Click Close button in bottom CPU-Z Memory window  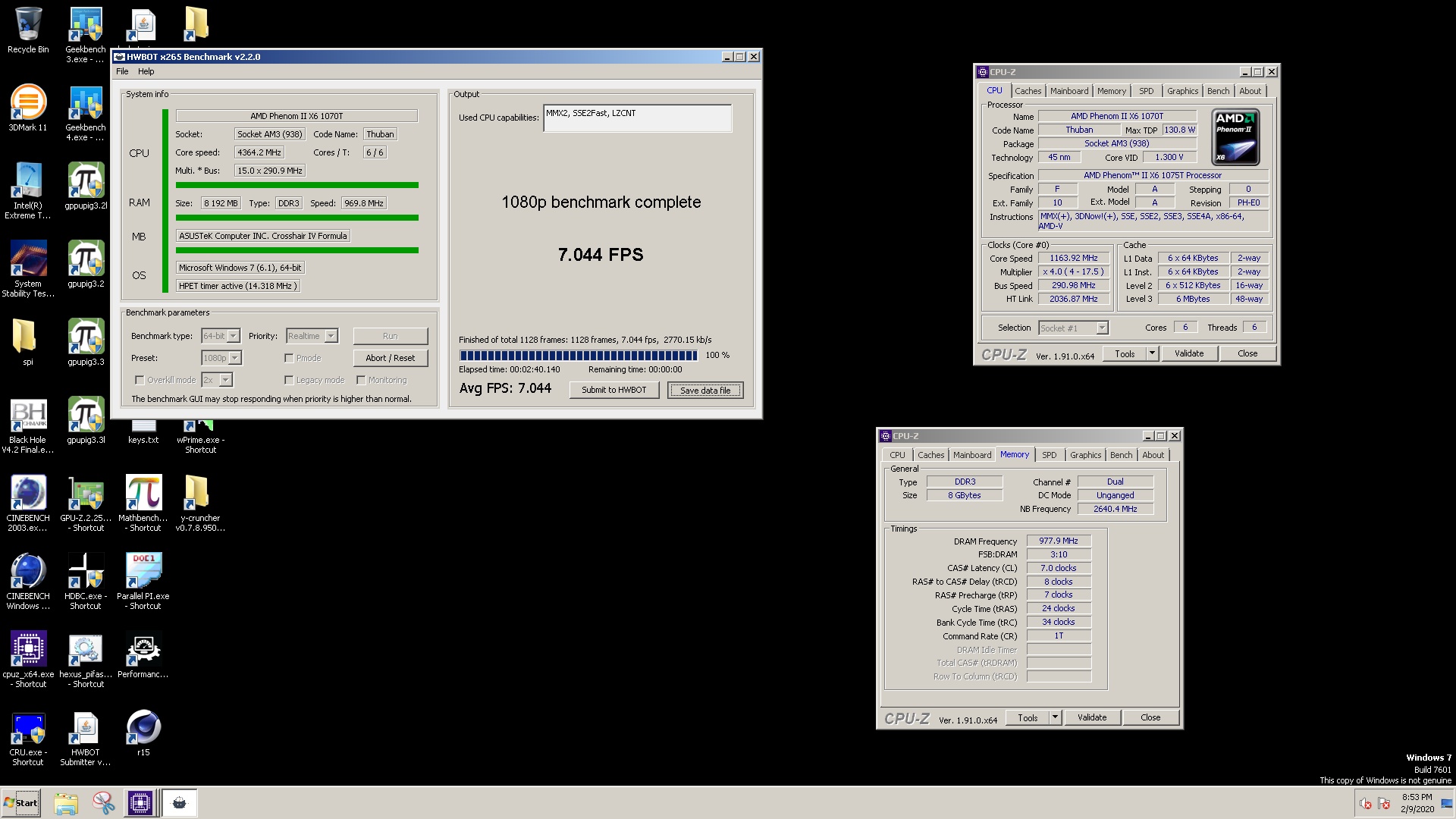coord(1150,717)
